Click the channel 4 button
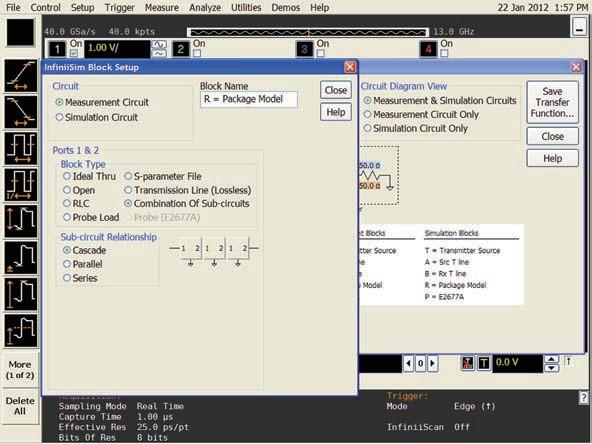Screen dimensions: 592x444 [428, 49]
